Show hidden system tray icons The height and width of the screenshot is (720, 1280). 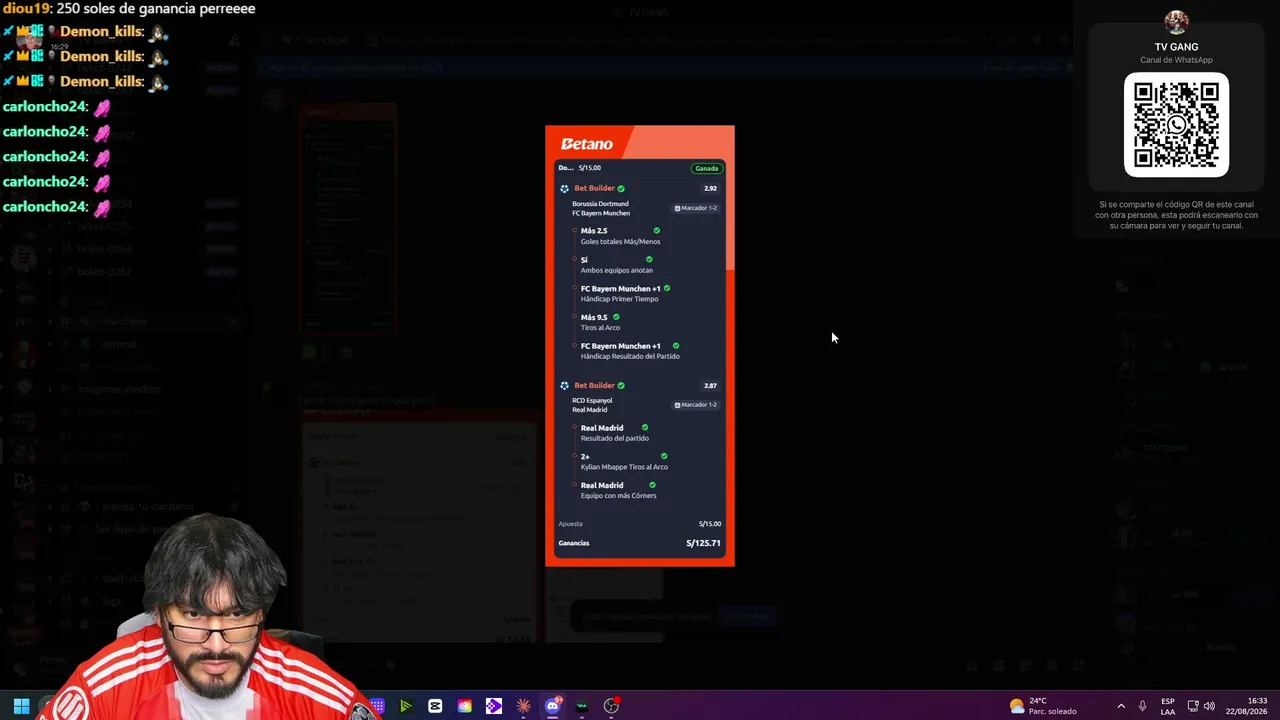pyautogui.click(x=1121, y=706)
